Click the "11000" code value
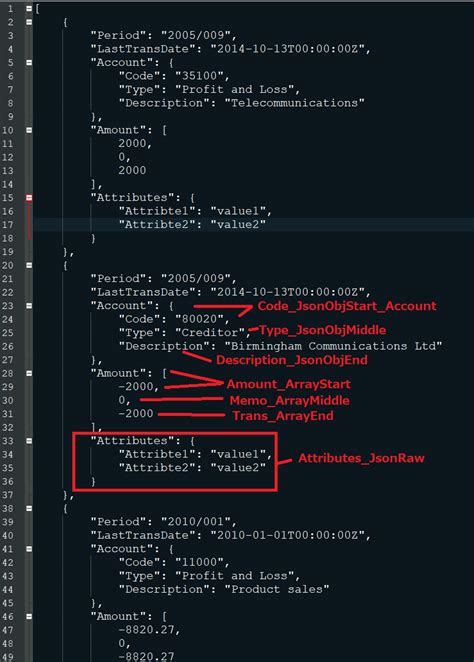This screenshot has width=474, height=662. (x=199, y=562)
